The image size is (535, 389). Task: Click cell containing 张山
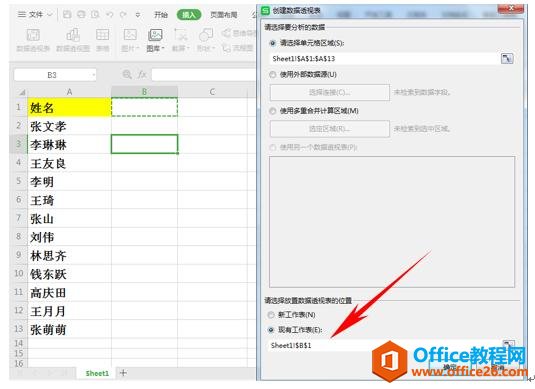tap(69, 218)
